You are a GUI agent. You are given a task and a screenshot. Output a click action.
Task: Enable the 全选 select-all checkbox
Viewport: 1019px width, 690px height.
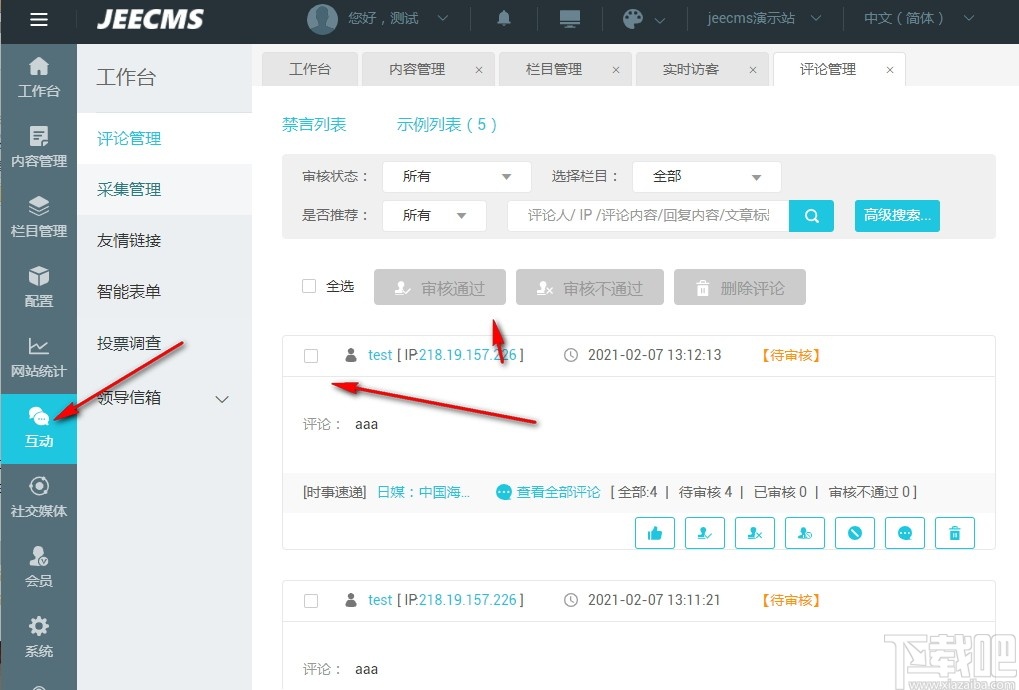(x=308, y=285)
